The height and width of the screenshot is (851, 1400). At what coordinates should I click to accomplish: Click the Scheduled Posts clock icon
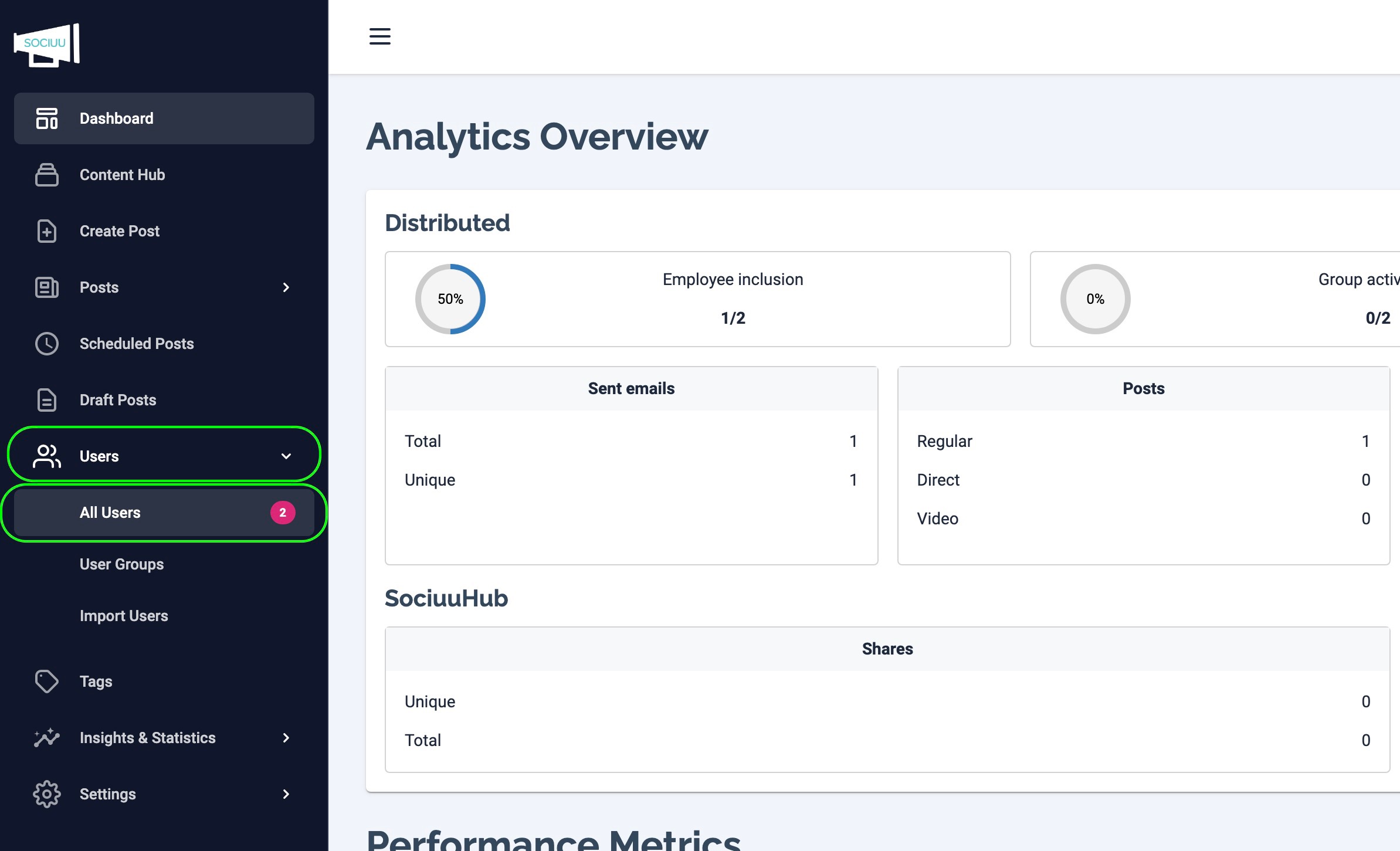click(x=47, y=344)
